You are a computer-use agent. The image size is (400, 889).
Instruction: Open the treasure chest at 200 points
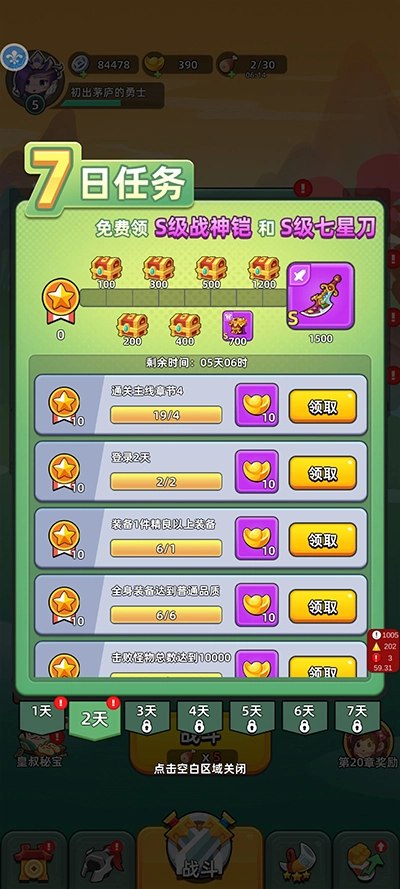pyautogui.click(x=132, y=325)
